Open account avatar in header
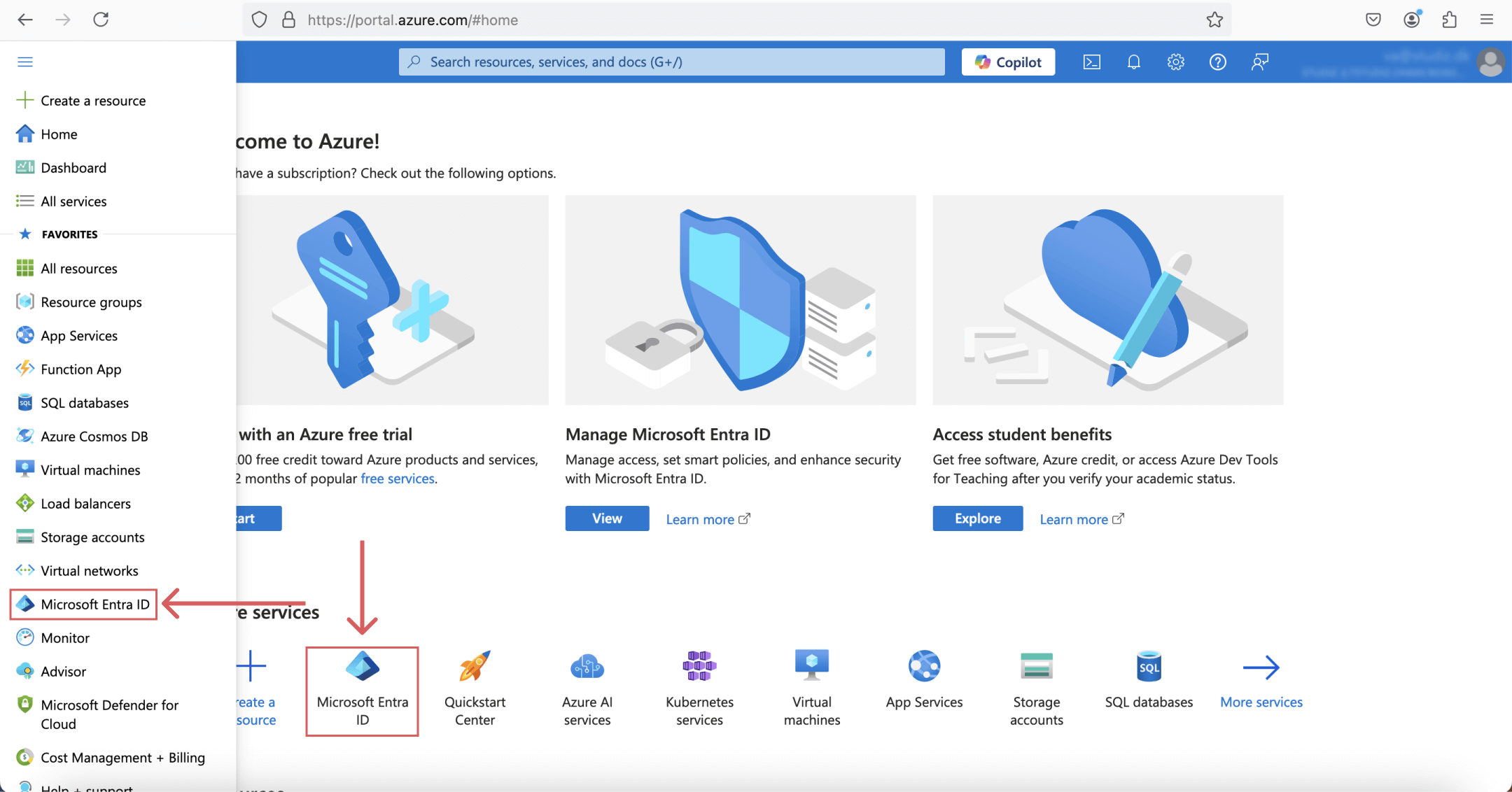 click(x=1491, y=63)
